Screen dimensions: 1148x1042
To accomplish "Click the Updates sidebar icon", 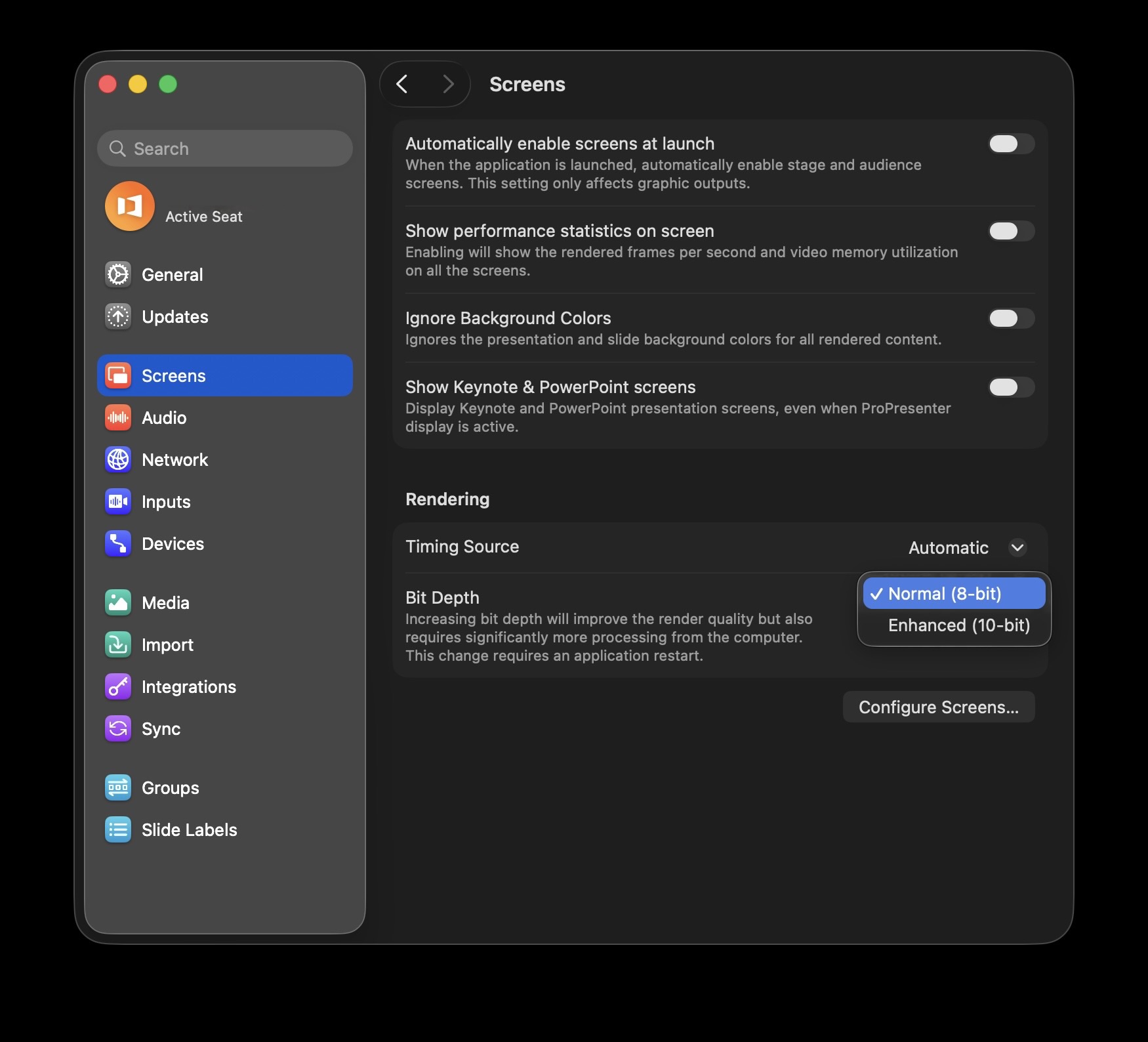I will pos(118,316).
